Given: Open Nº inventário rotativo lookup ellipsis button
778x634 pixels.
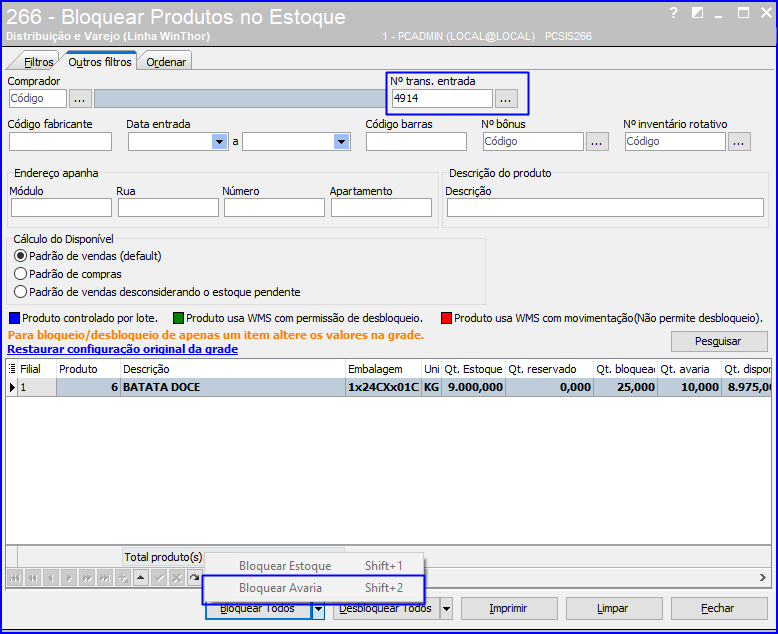Looking at the screenshot, I should [x=739, y=142].
